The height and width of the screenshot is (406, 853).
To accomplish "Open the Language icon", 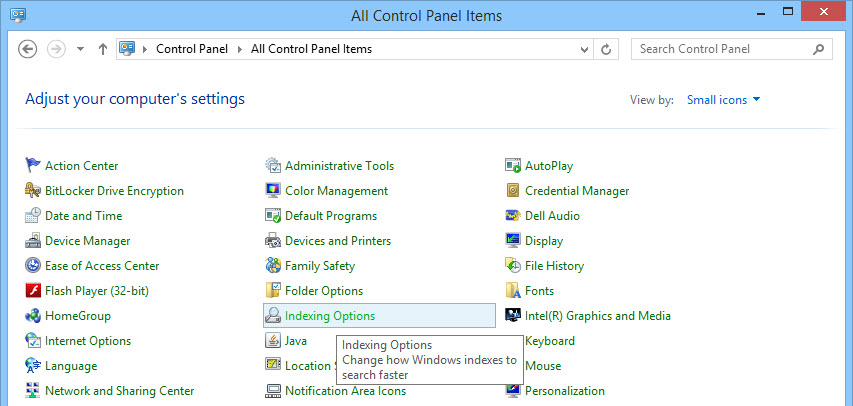I will [x=33, y=366].
